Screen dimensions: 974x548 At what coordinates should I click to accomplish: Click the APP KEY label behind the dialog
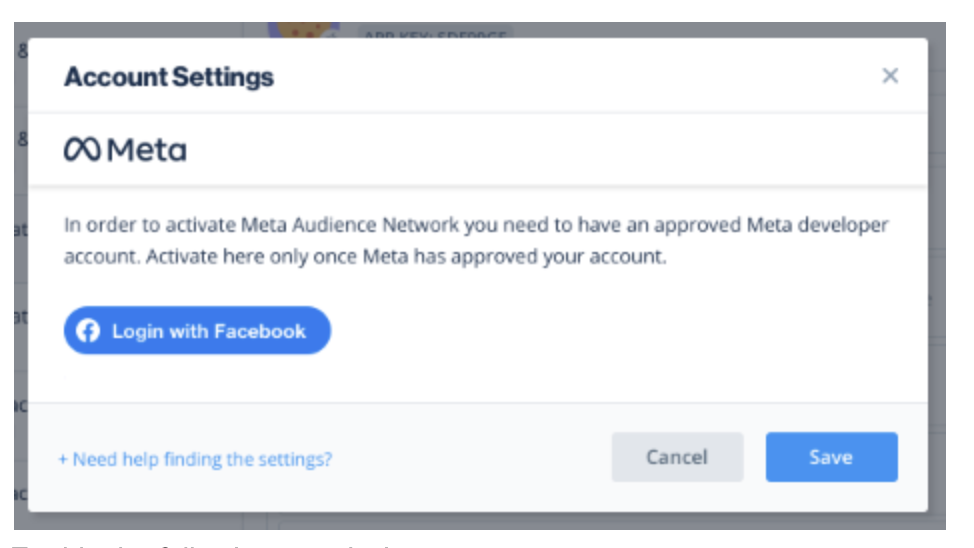434,36
